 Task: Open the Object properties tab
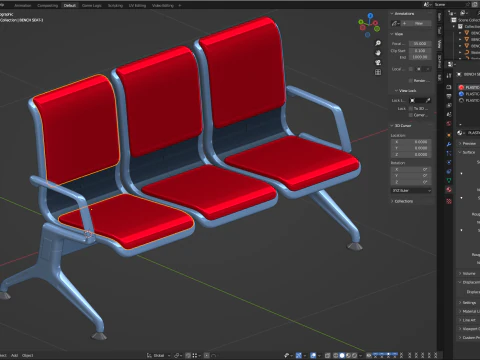click(x=449, y=135)
